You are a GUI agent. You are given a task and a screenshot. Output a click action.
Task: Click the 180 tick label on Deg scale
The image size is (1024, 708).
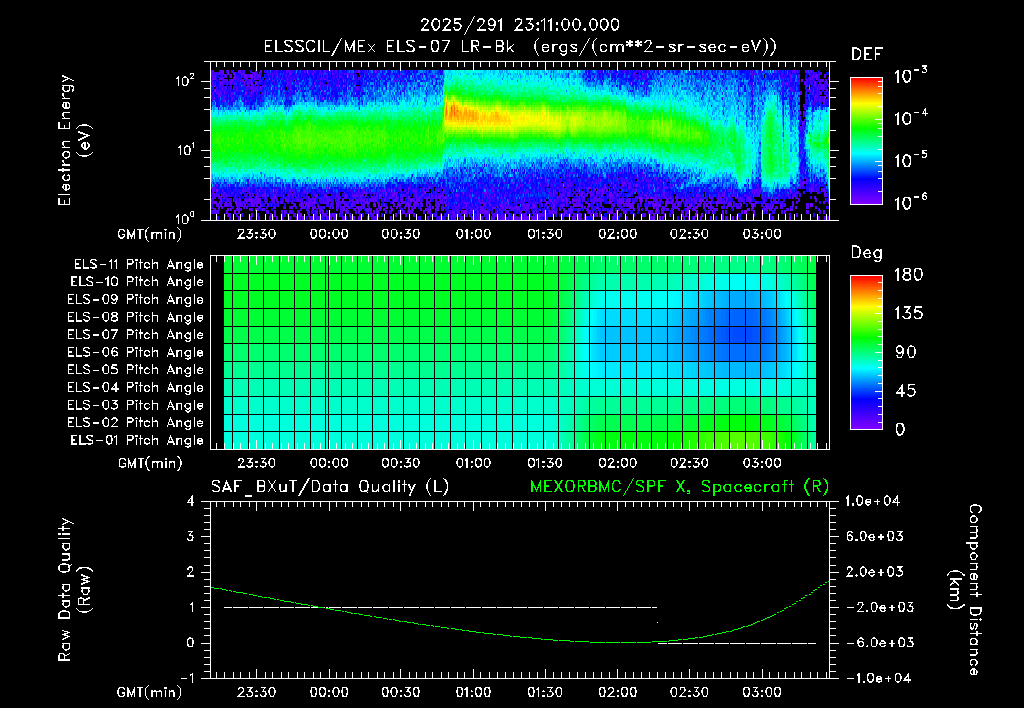pyautogui.click(x=908, y=274)
